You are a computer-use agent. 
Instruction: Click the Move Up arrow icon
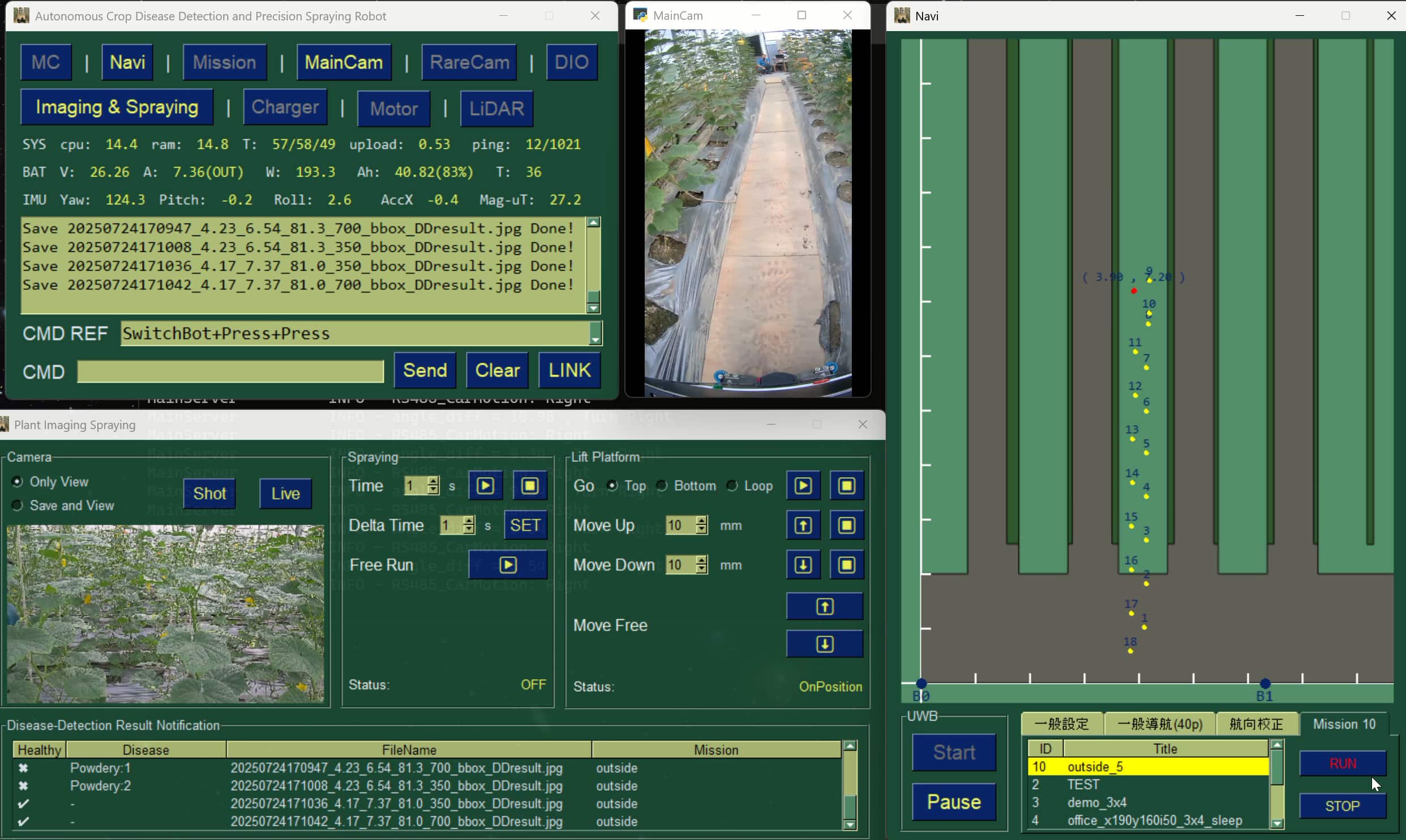click(803, 525)
